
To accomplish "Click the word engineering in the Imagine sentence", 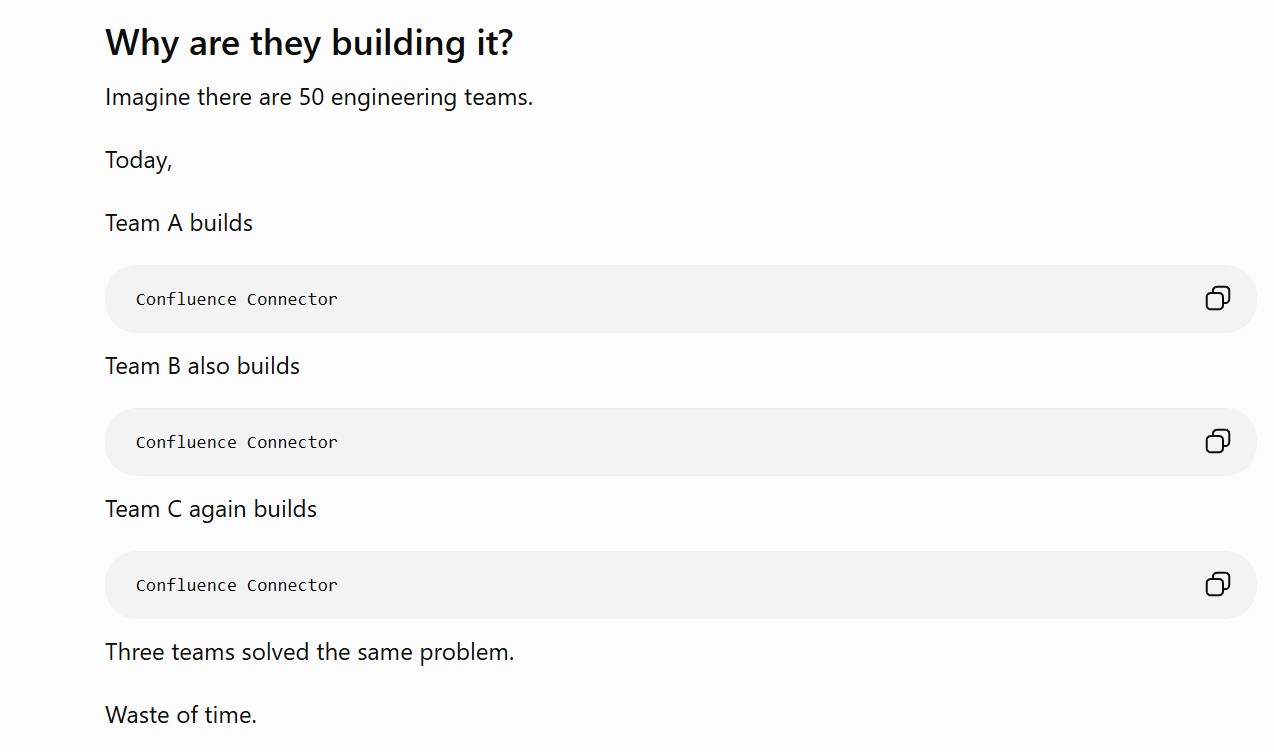I will 394,99.
